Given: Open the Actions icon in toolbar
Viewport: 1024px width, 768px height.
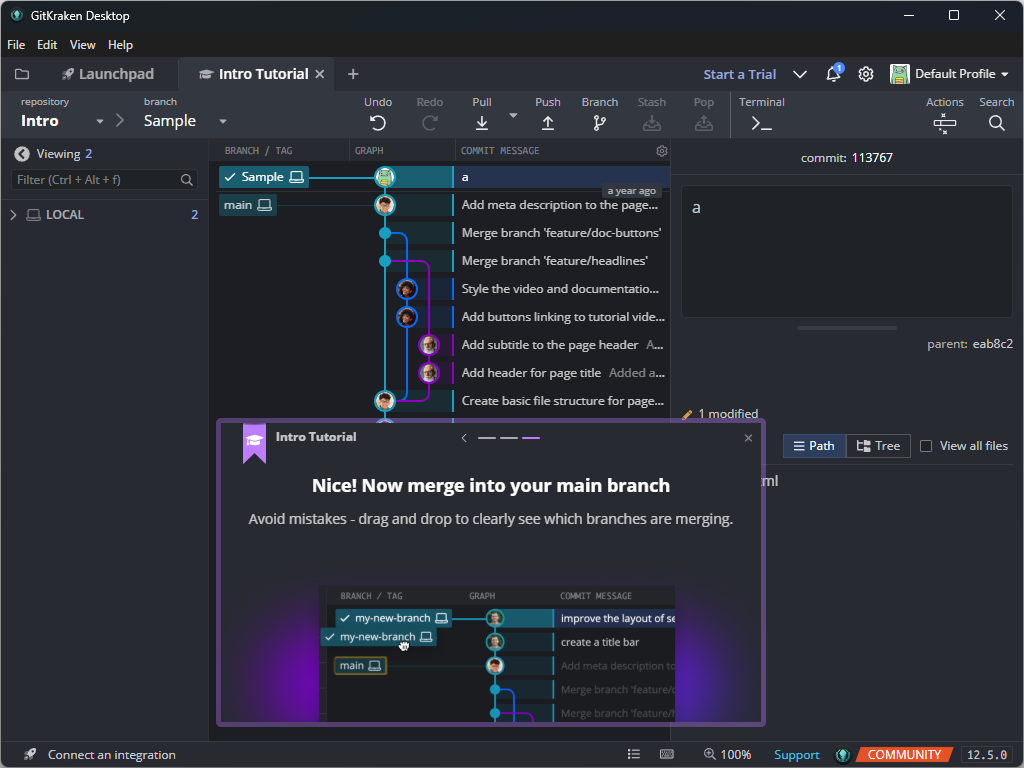Looking at the screenshot, I should pos(944,123).
